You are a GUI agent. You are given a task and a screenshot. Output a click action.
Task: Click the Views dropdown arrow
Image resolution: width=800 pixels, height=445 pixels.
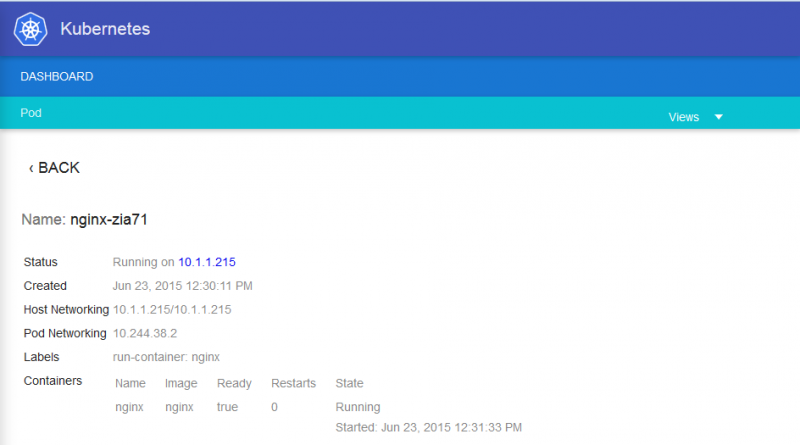[x=718, y=117]
